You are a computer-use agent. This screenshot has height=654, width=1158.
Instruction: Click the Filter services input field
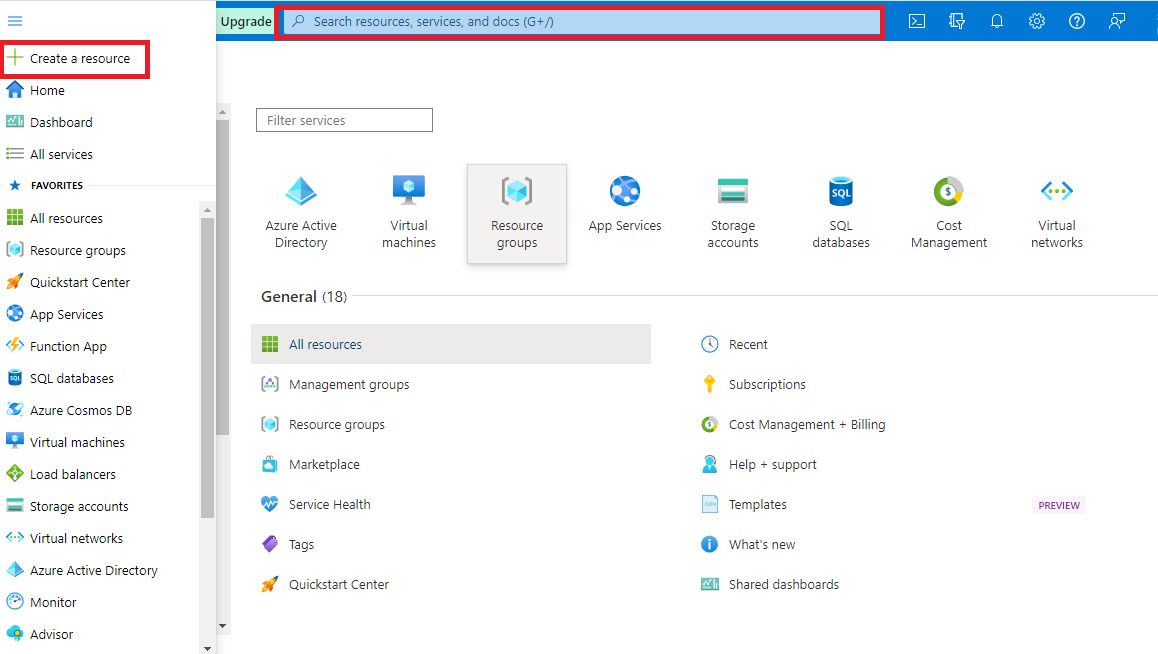(344, 119)
